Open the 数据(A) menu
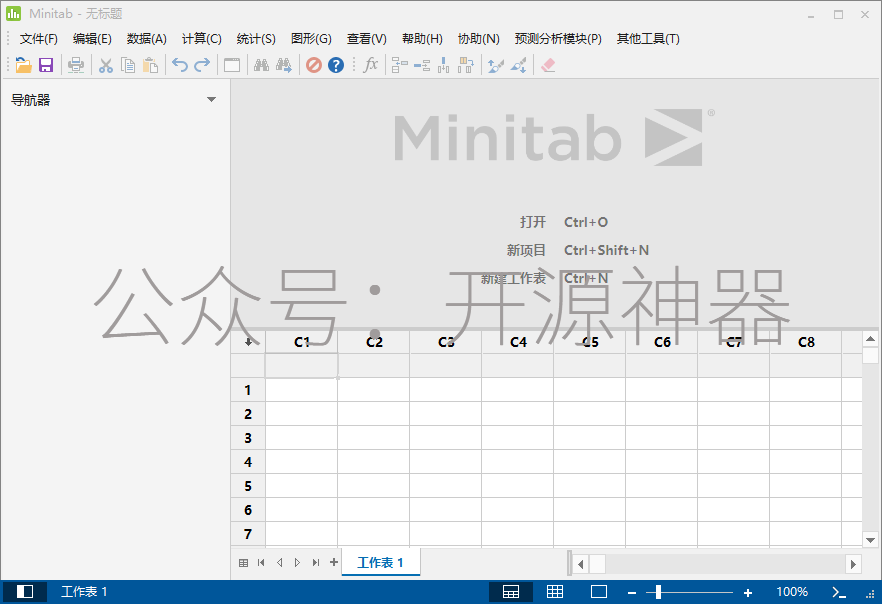 pos(147,38)
